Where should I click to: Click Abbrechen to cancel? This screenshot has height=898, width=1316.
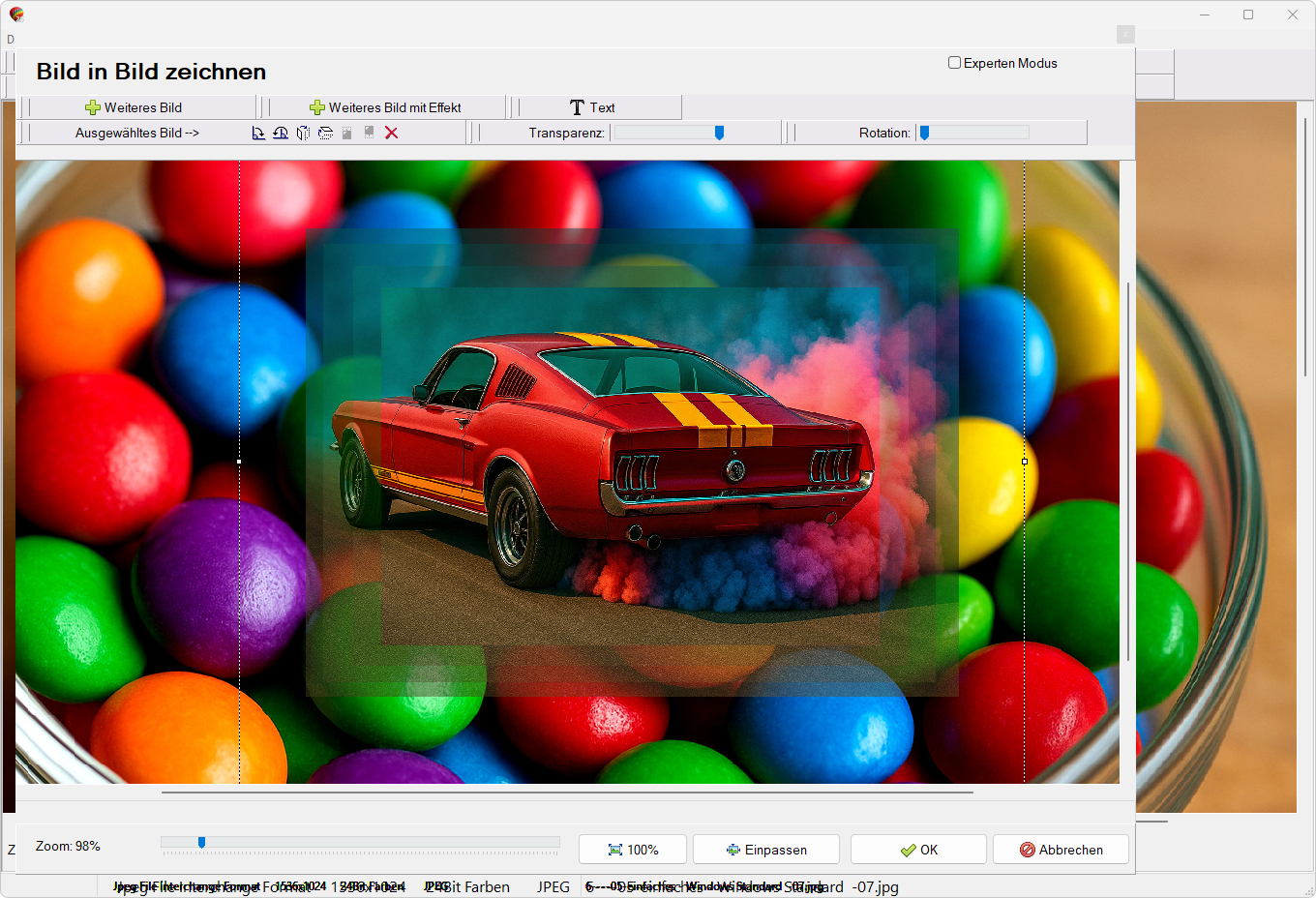click(1061, 850)
